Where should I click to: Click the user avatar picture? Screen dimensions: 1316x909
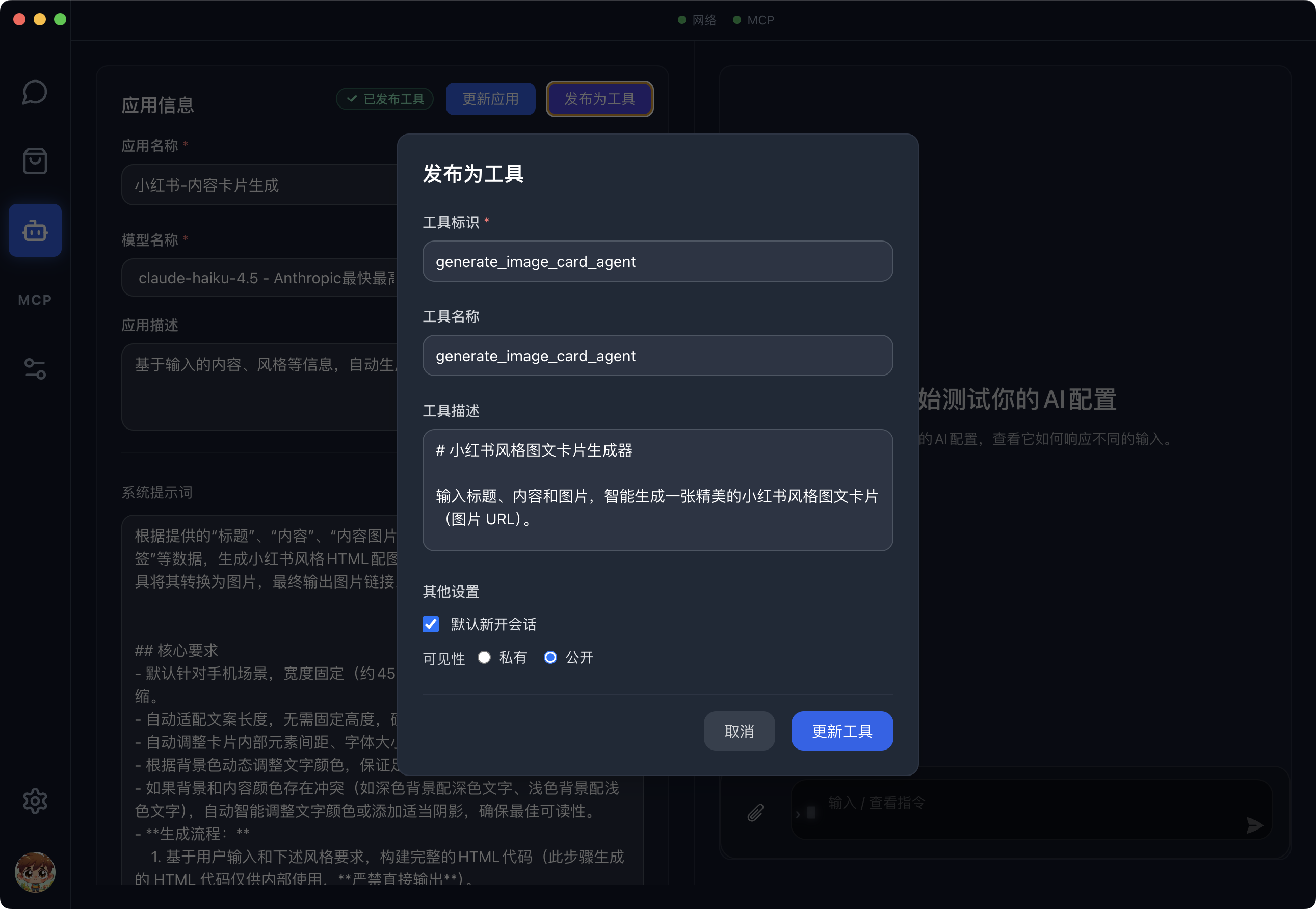point(35,871)
